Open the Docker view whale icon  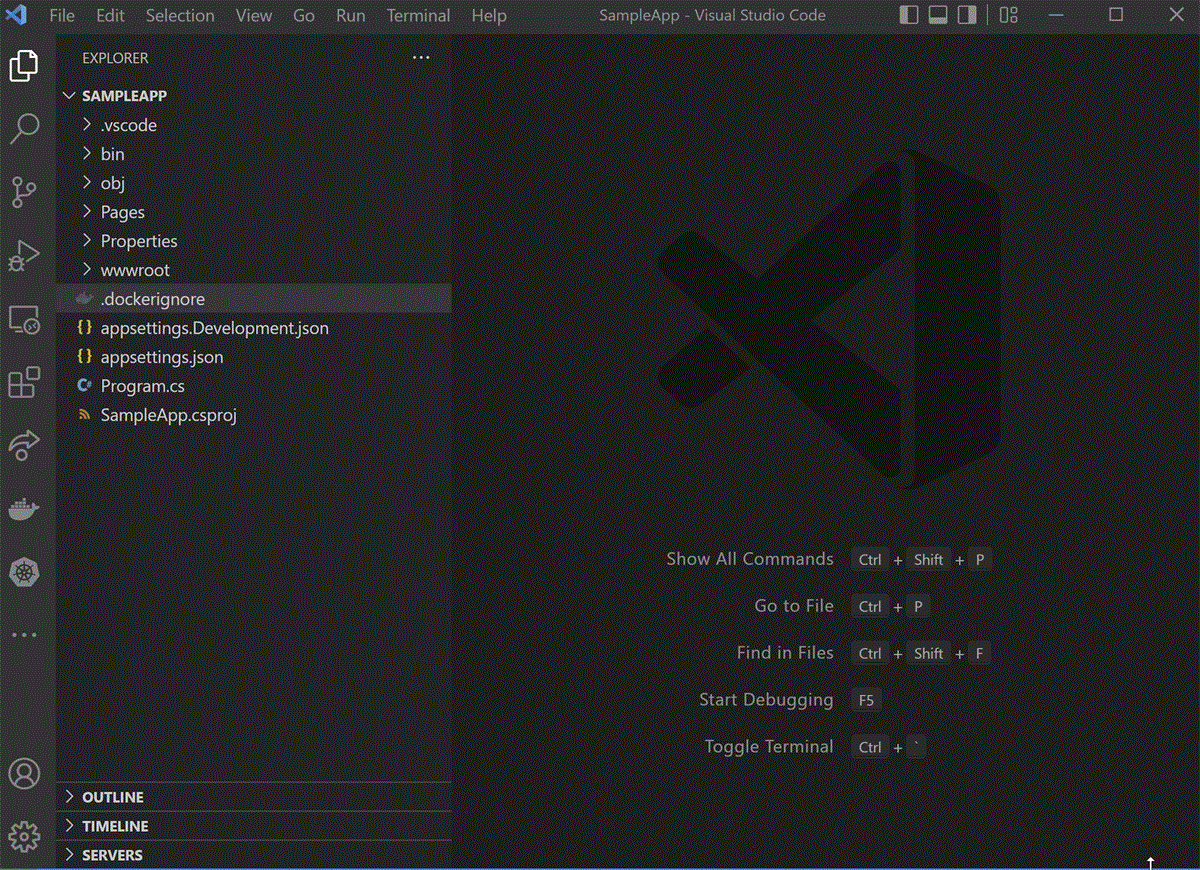(24, 509)
